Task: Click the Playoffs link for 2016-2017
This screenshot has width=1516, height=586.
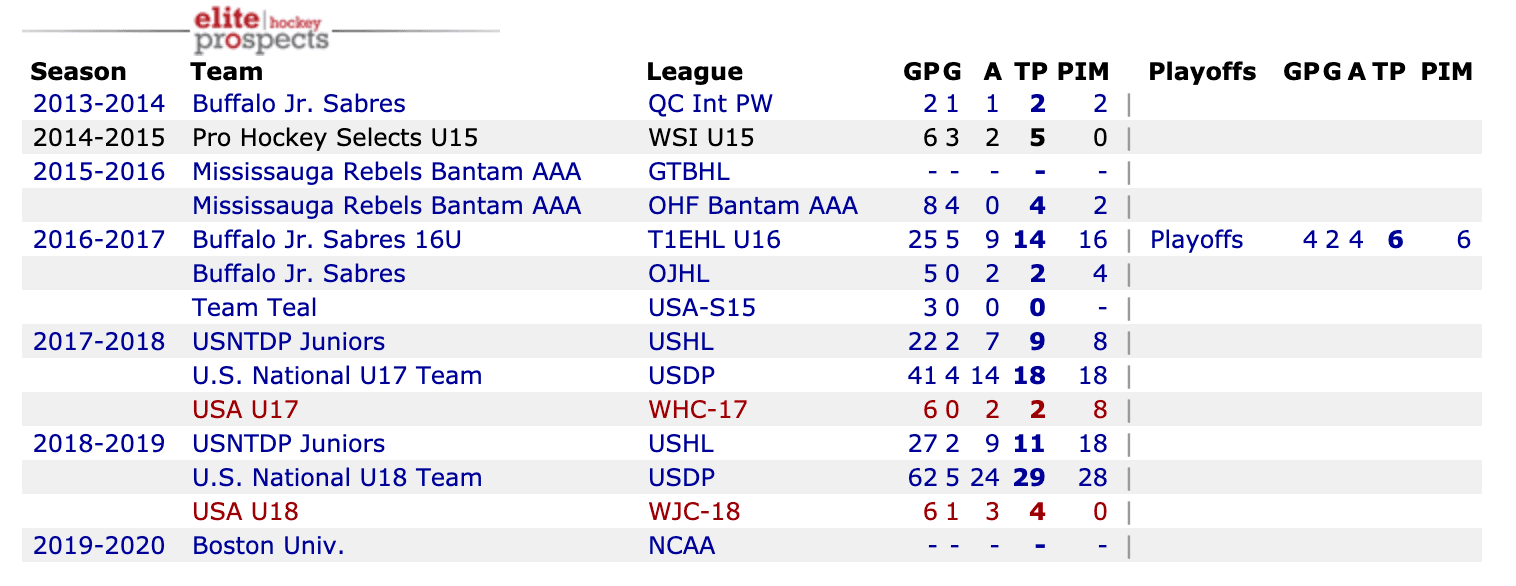Action: pos(1196,240)
